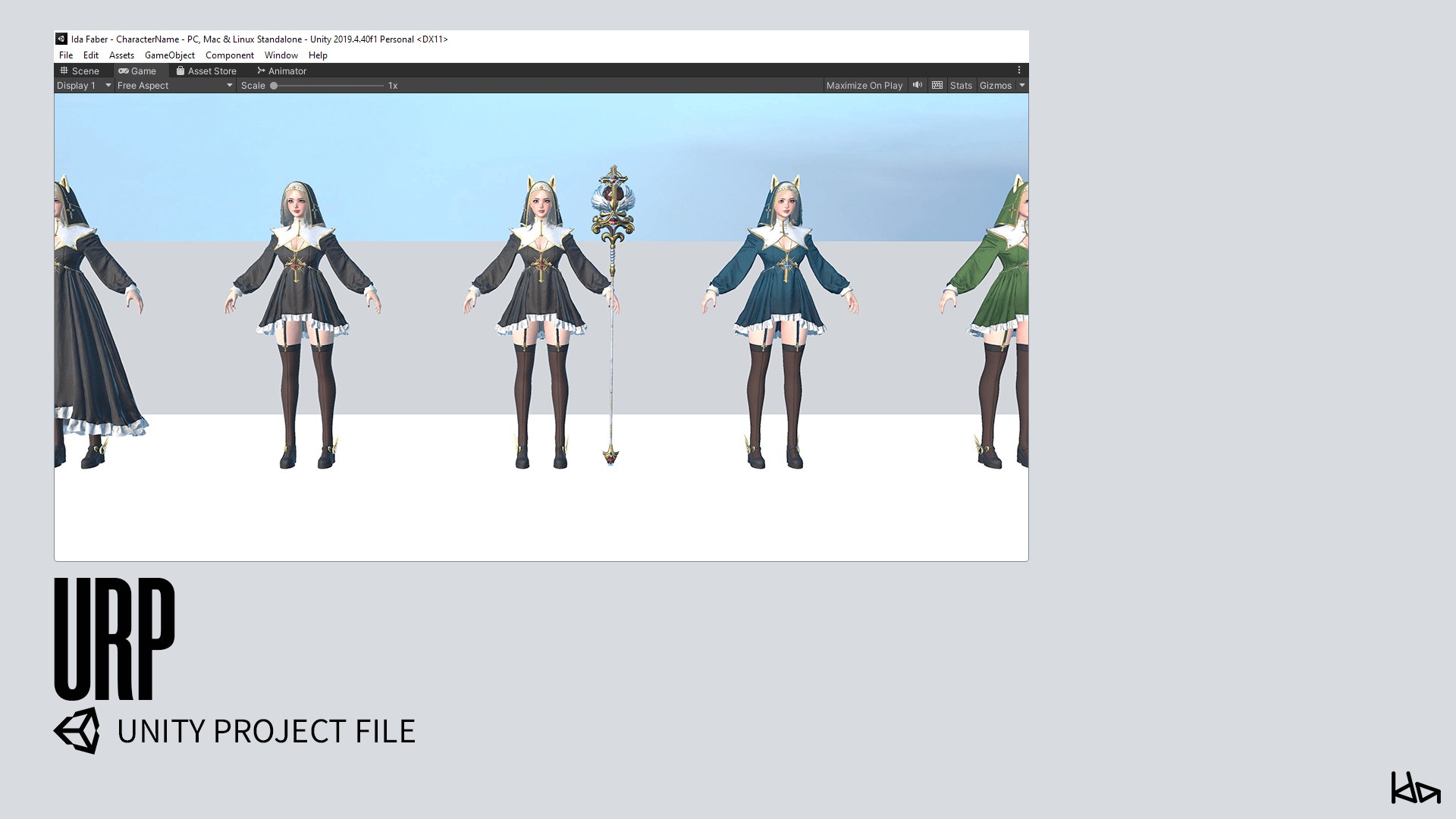Open the GameObject menu
The image size is (1456, 819).
pyautogui.click(x=170, y=55)
